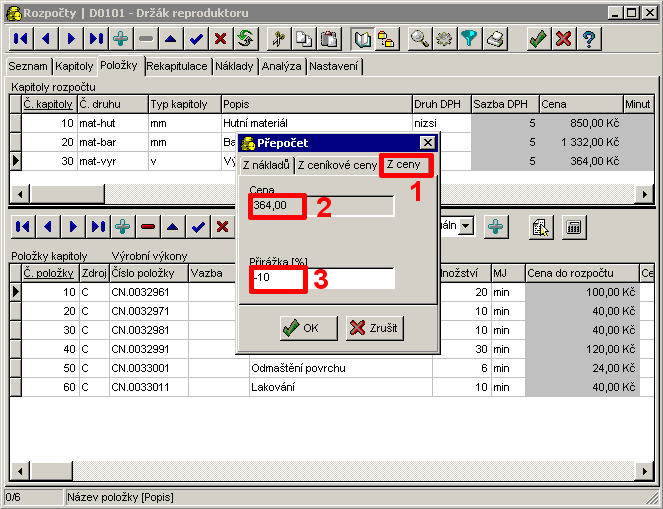This screenshot has height=509, width=663.
Task: Click the red minus delete icon in lower toolbar
Action: click(x=148, y=227)
